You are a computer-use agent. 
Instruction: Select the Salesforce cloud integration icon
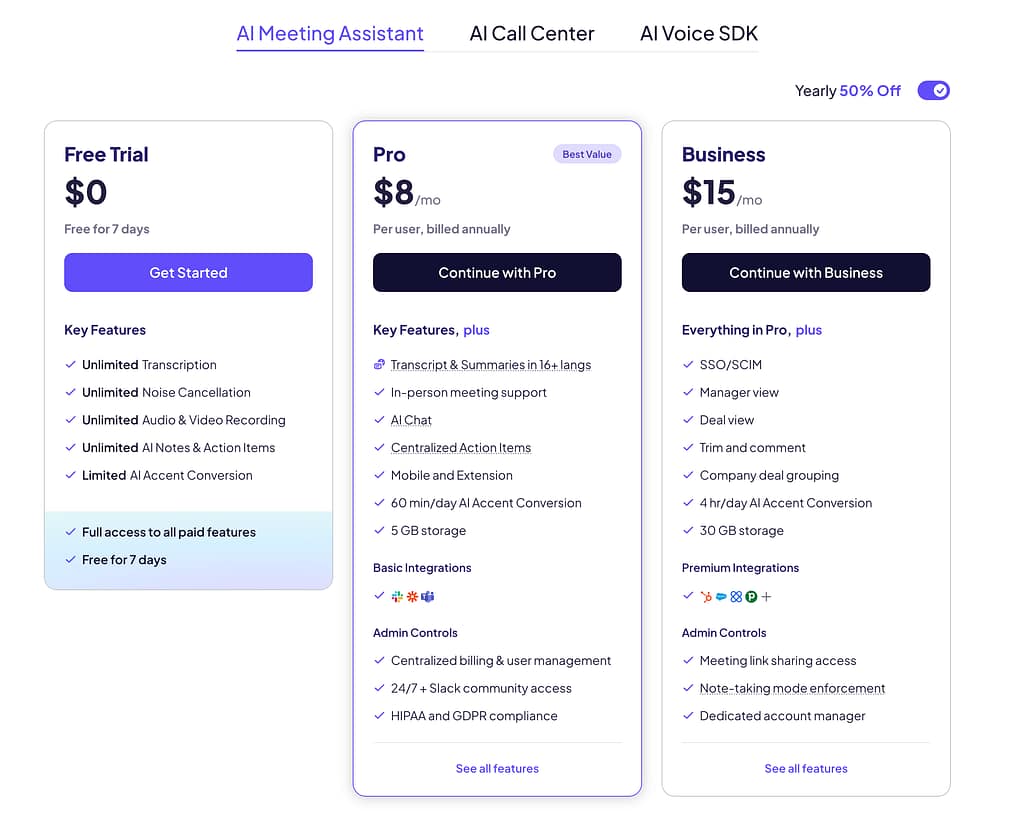pyautogui.click(x=721, y=596)
